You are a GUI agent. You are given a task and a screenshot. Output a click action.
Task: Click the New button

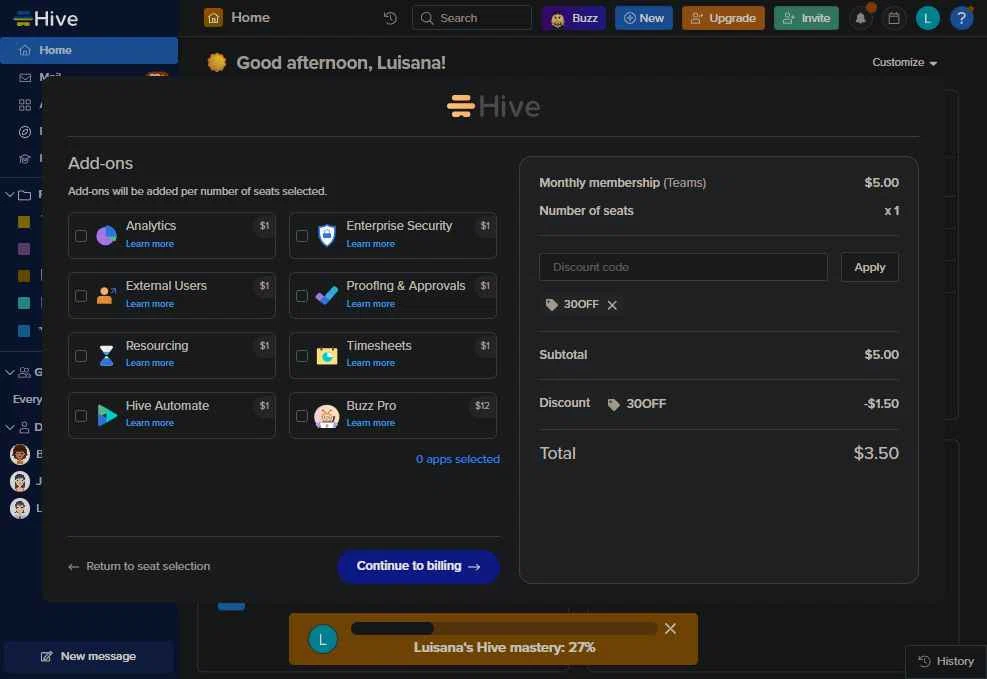pos(643,18)
